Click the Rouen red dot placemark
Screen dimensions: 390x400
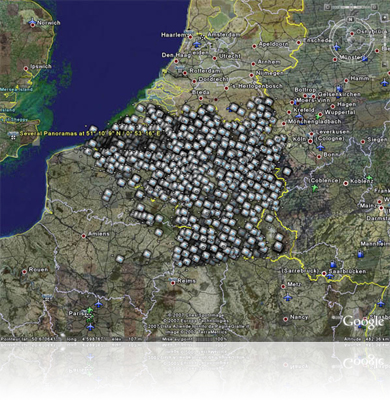point(24,272)
